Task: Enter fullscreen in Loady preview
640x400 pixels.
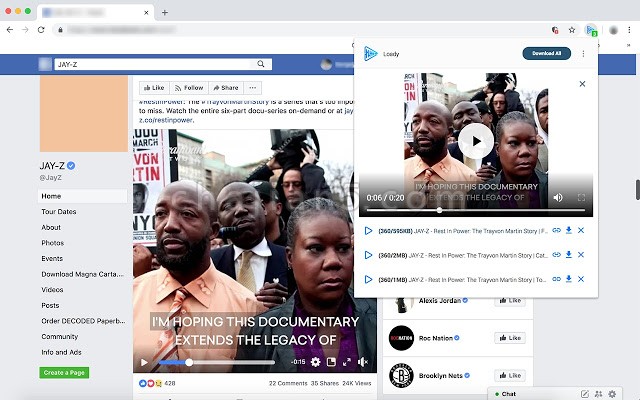Action: click(581, 198)
